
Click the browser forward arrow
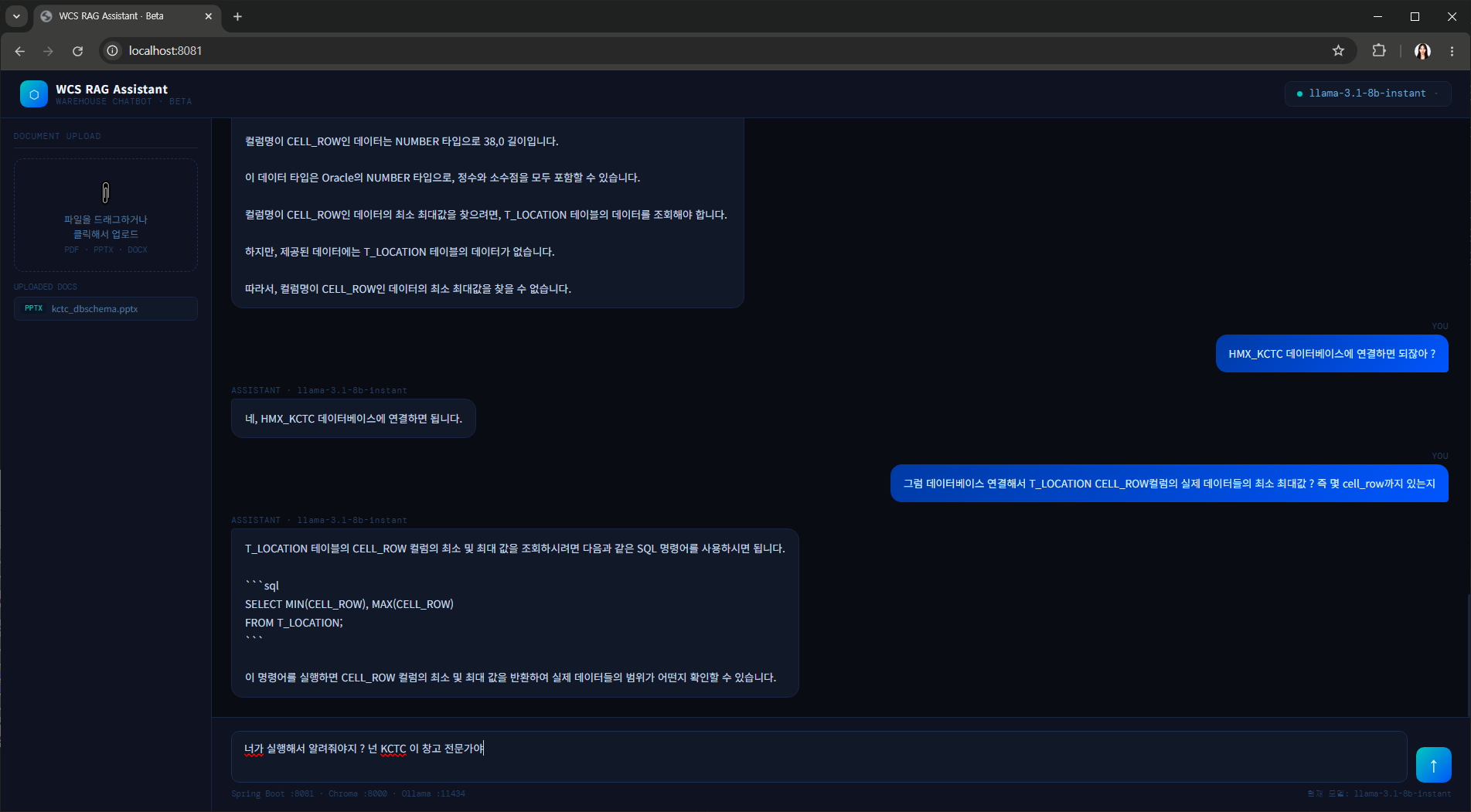pos(49,51)
